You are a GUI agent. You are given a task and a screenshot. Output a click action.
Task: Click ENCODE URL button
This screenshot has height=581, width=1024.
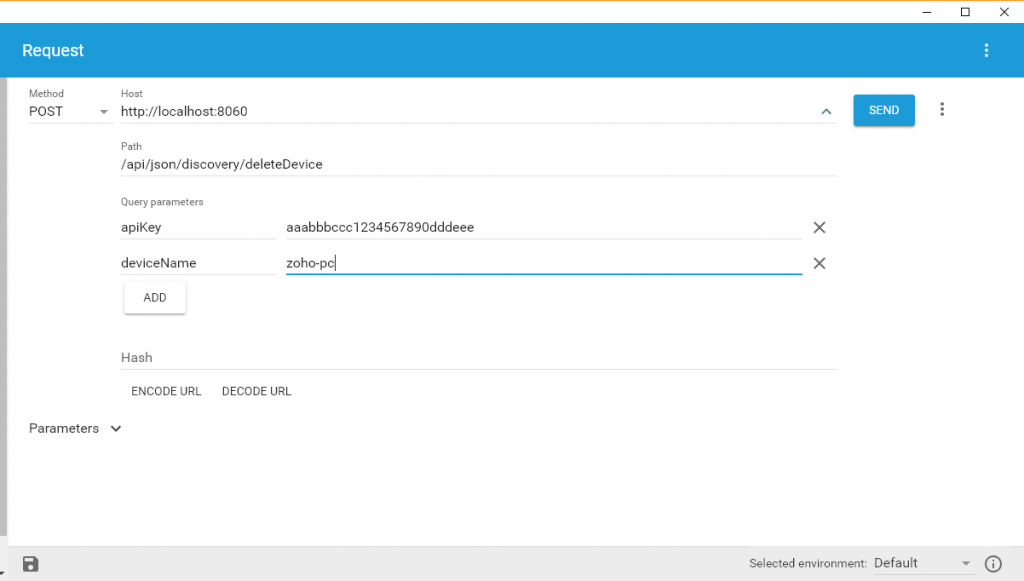(166, 391)
